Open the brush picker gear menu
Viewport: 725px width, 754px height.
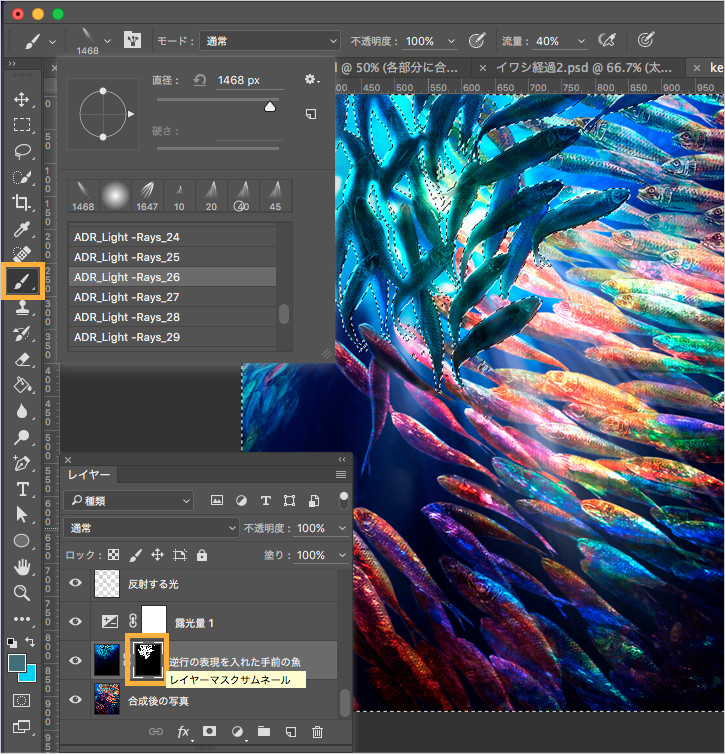pos(312,79)
